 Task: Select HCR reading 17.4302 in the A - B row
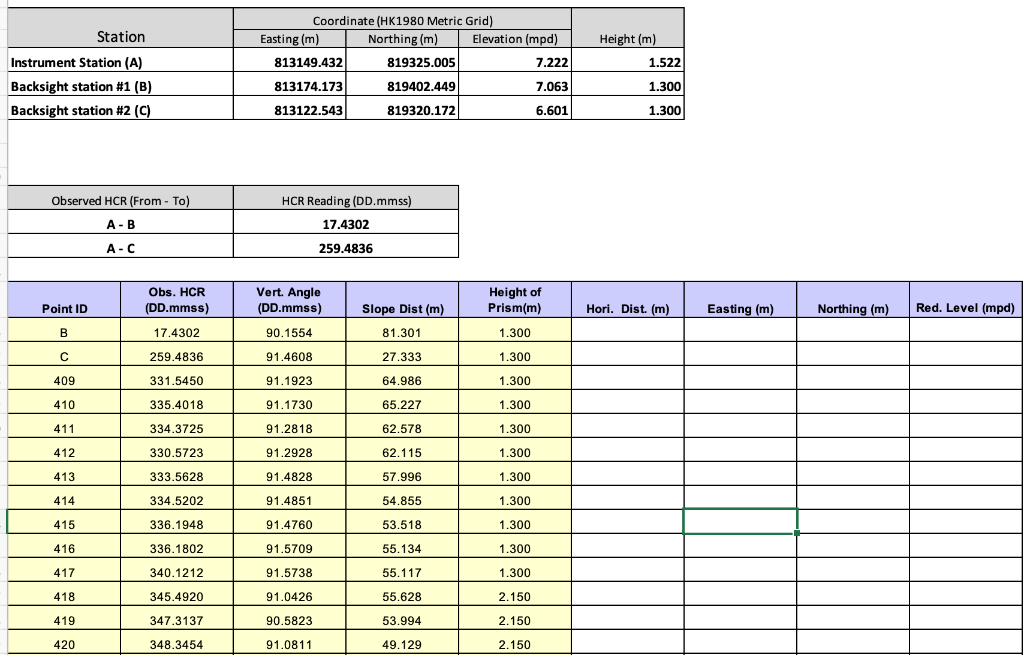346,224
